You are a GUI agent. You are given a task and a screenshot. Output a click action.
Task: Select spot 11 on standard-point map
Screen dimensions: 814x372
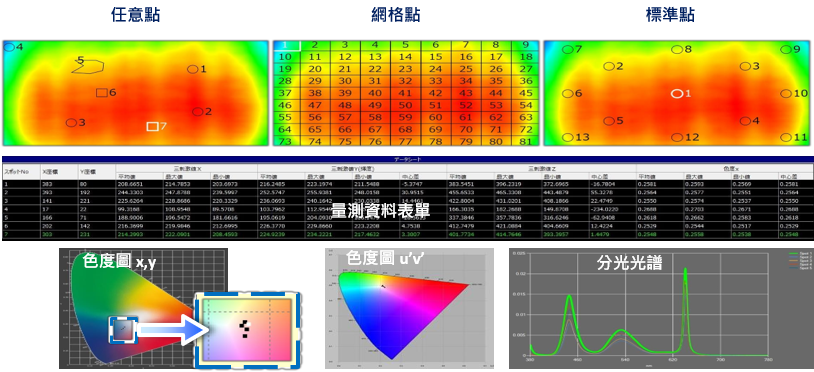pos(786,137)
